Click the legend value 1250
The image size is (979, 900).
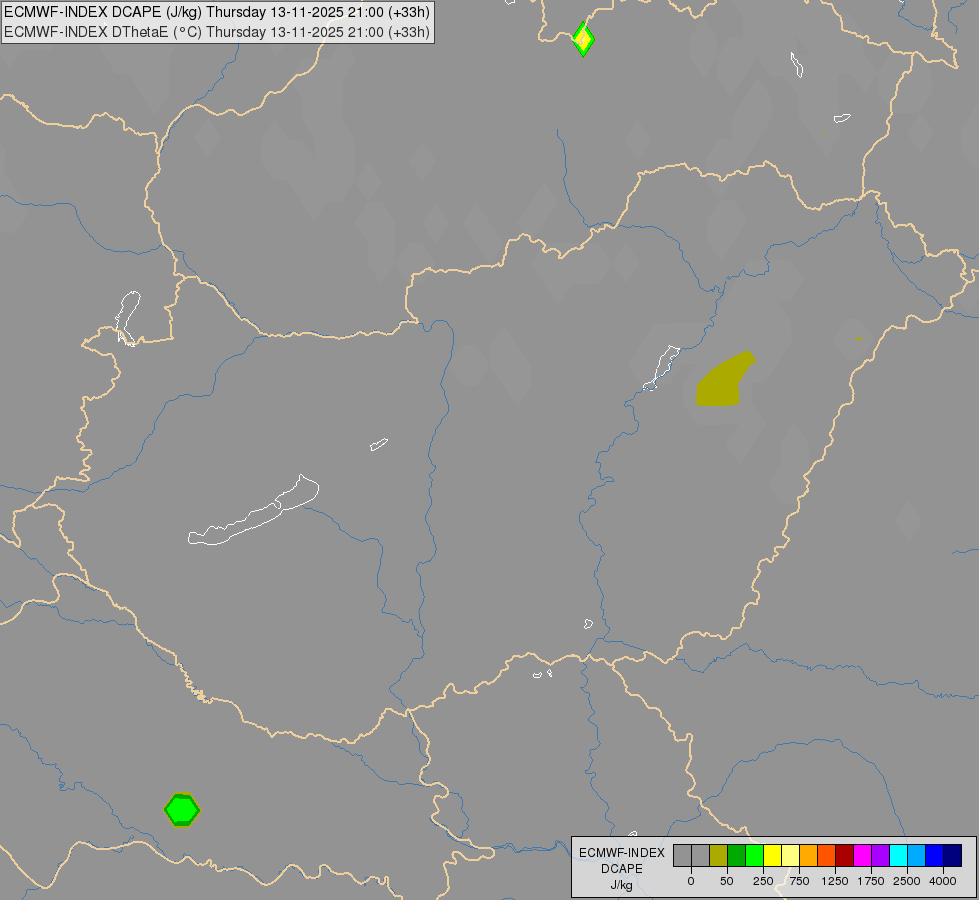(x=835, y=881)
